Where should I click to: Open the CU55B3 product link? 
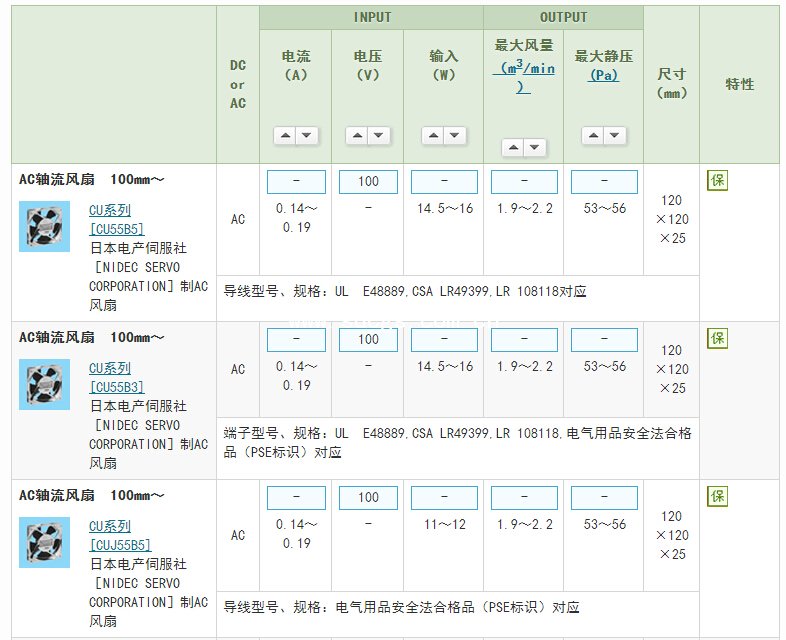point(117,387)
